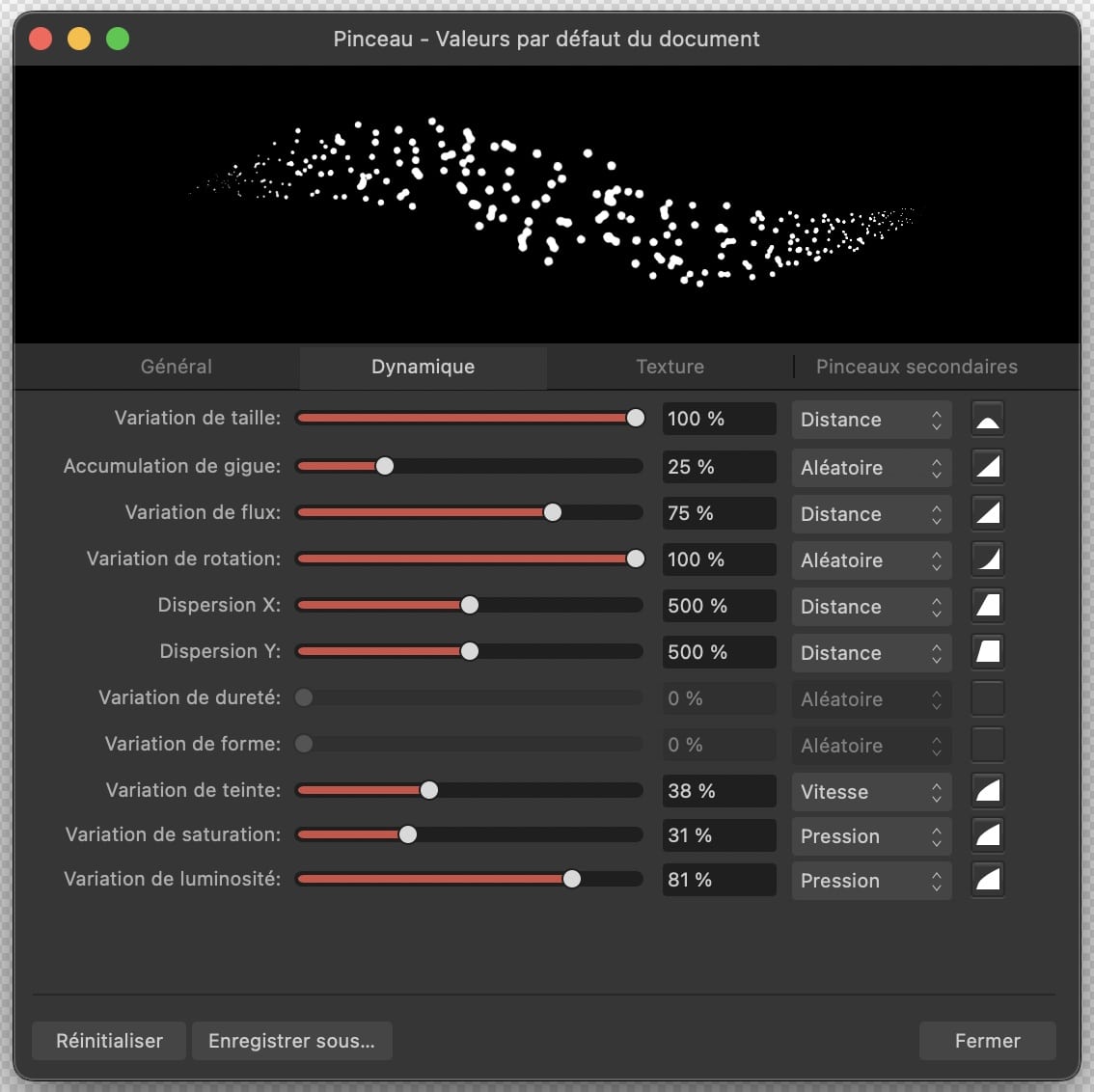Open the Variation de teinte Vitesse dropdown
Viewport: 1094px width, 1092px height.
click(x=870, y=791)
